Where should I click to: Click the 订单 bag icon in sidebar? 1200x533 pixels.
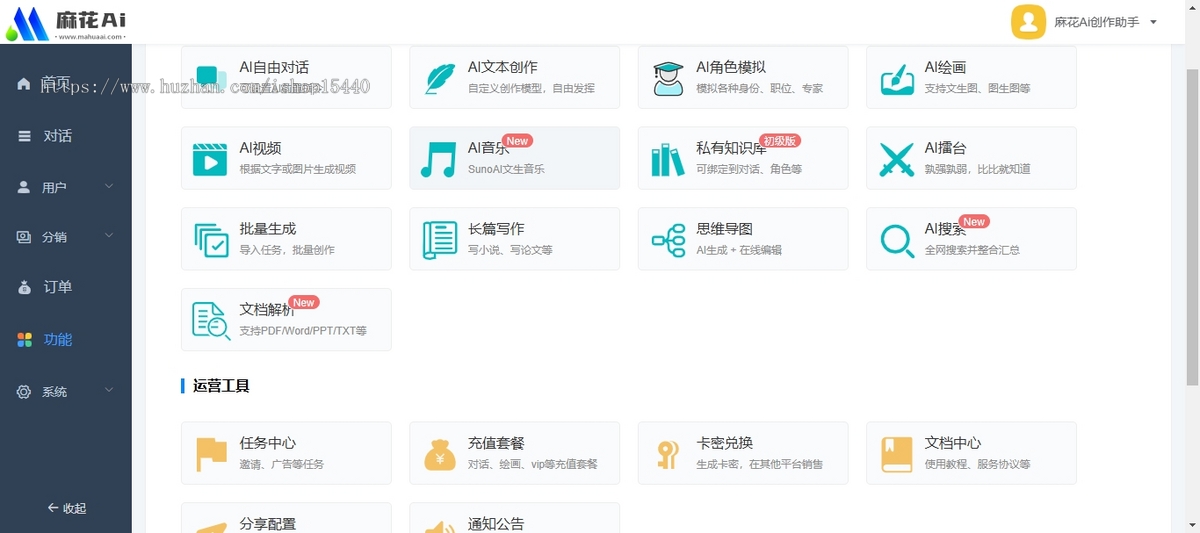coord(25,288)
